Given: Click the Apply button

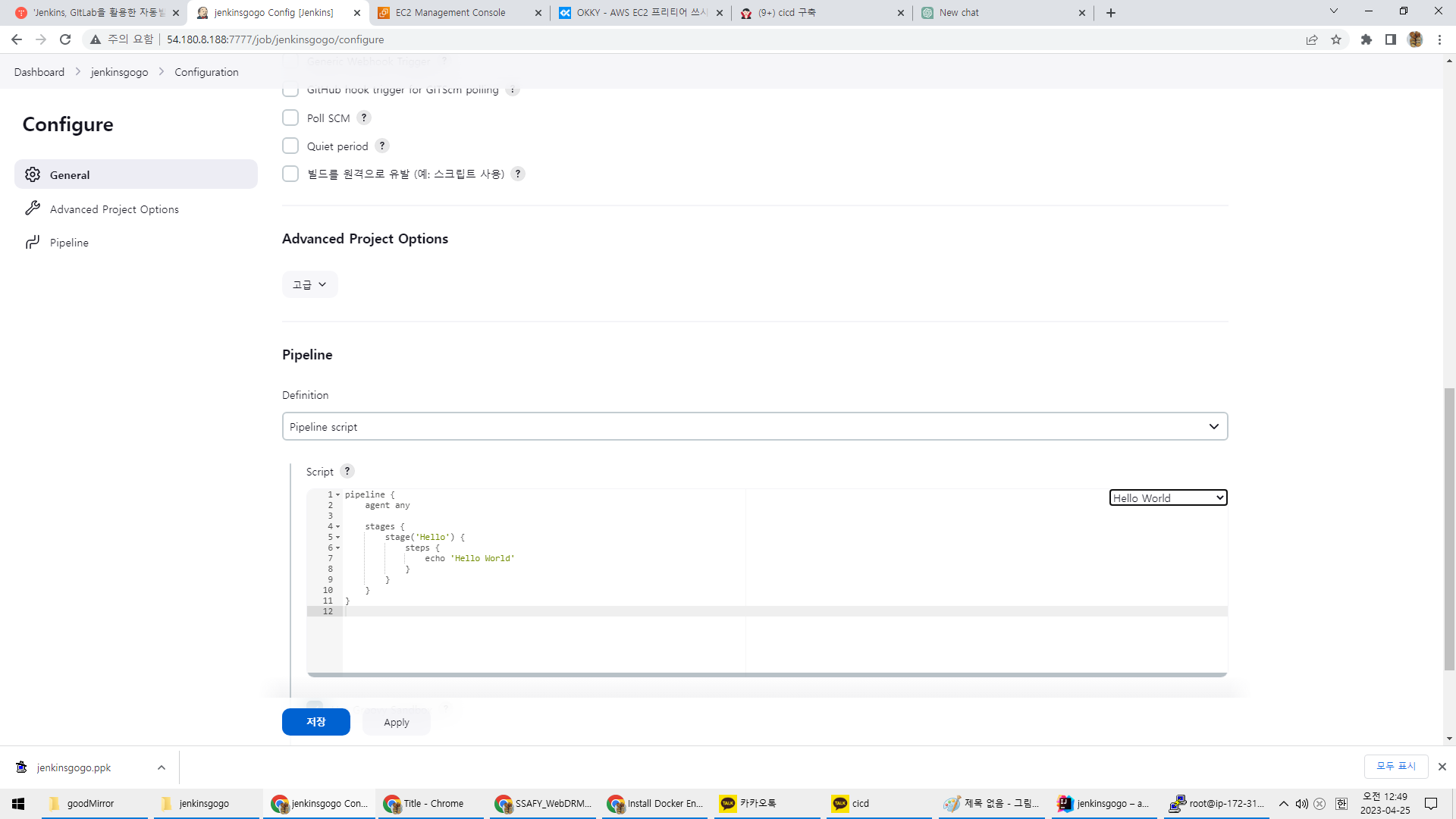Looking at the screenshot, I should point(396,722).
